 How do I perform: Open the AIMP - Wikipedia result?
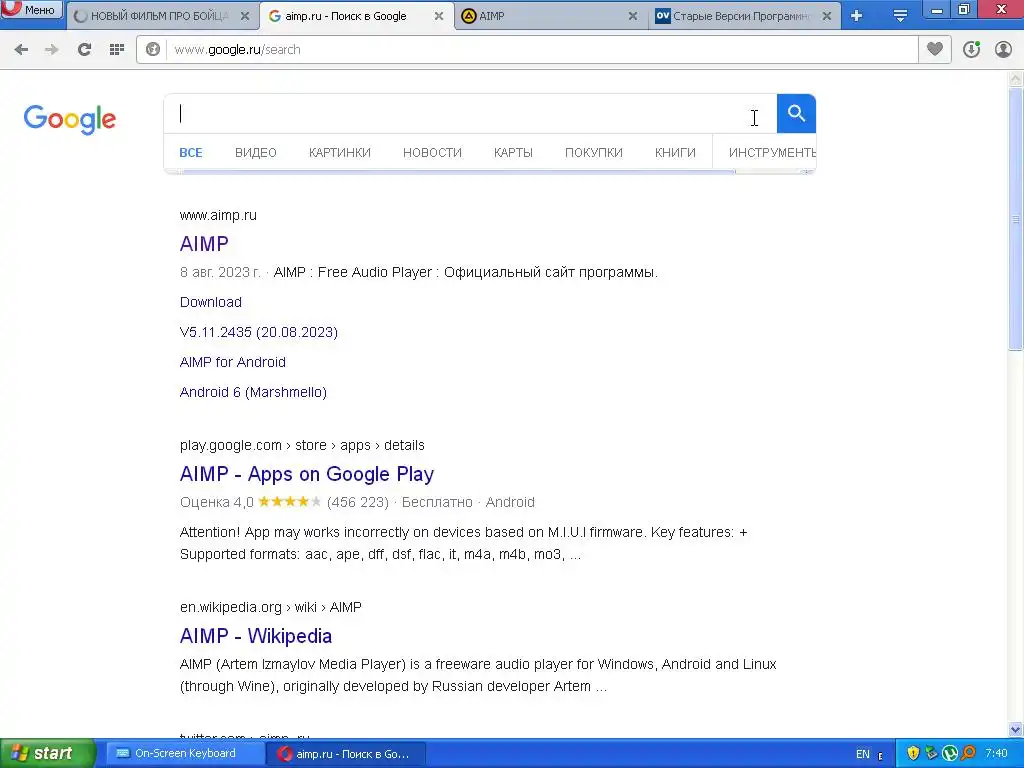256,636
